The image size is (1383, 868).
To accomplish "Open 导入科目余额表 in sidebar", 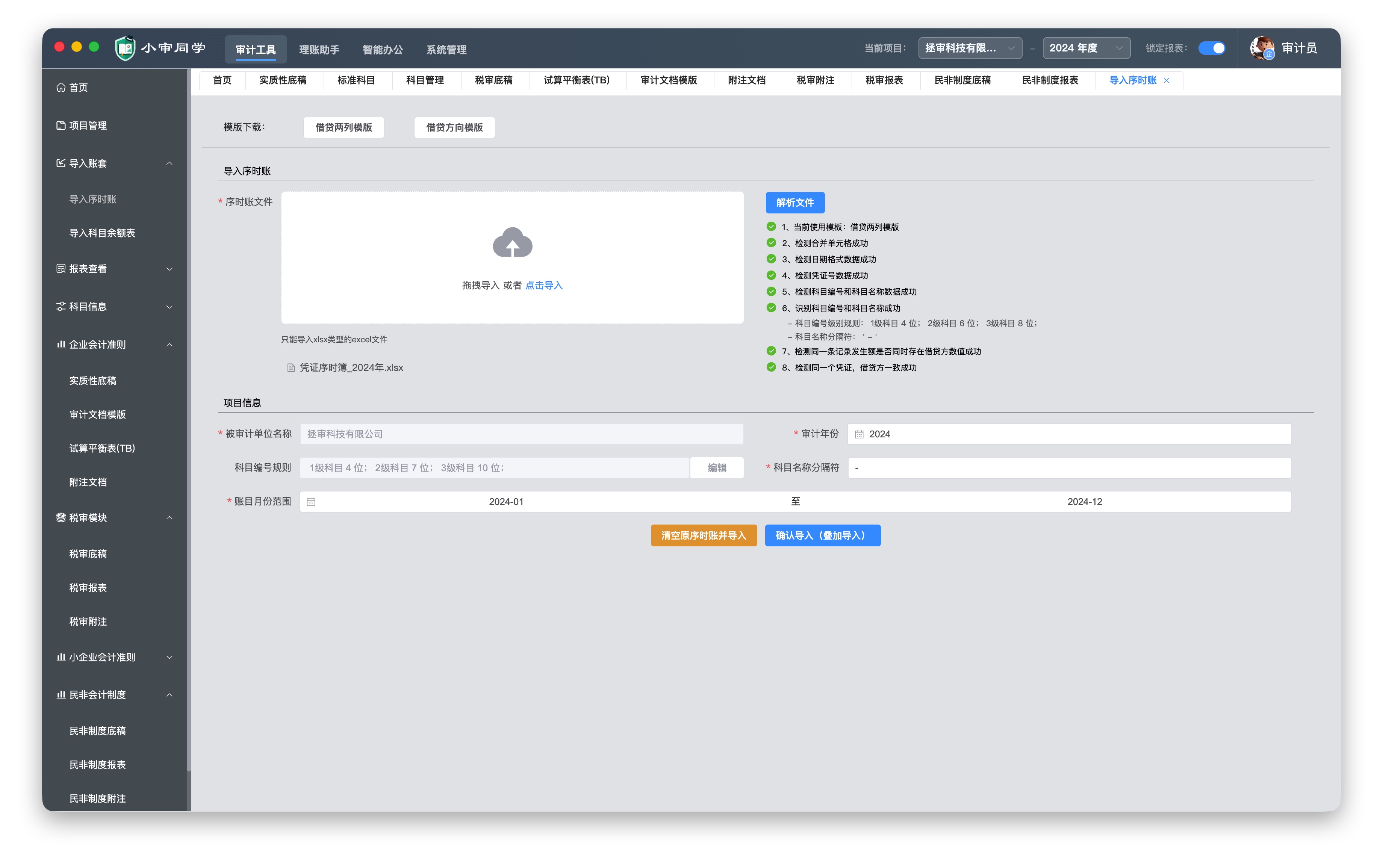I will click(102, 233).
